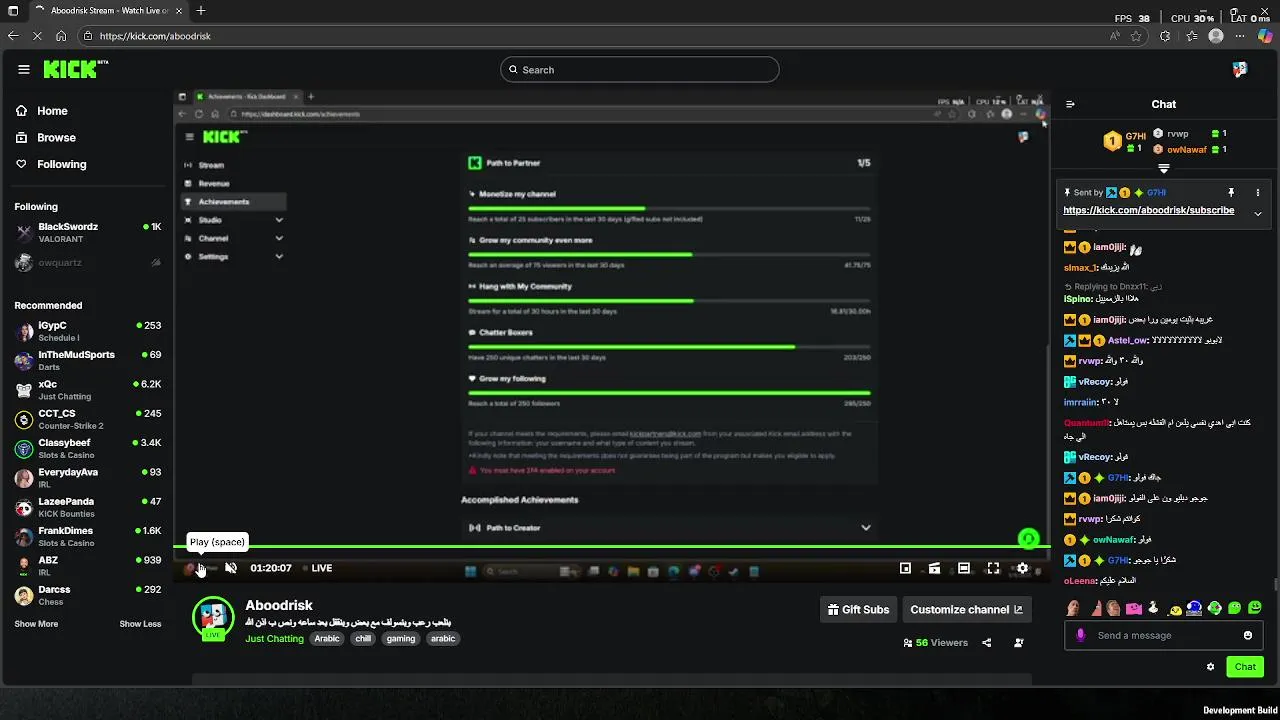Open the hamburger menu beside Kick logo
The height and width of the screenshot is (720, 1280).
[24, 69]
